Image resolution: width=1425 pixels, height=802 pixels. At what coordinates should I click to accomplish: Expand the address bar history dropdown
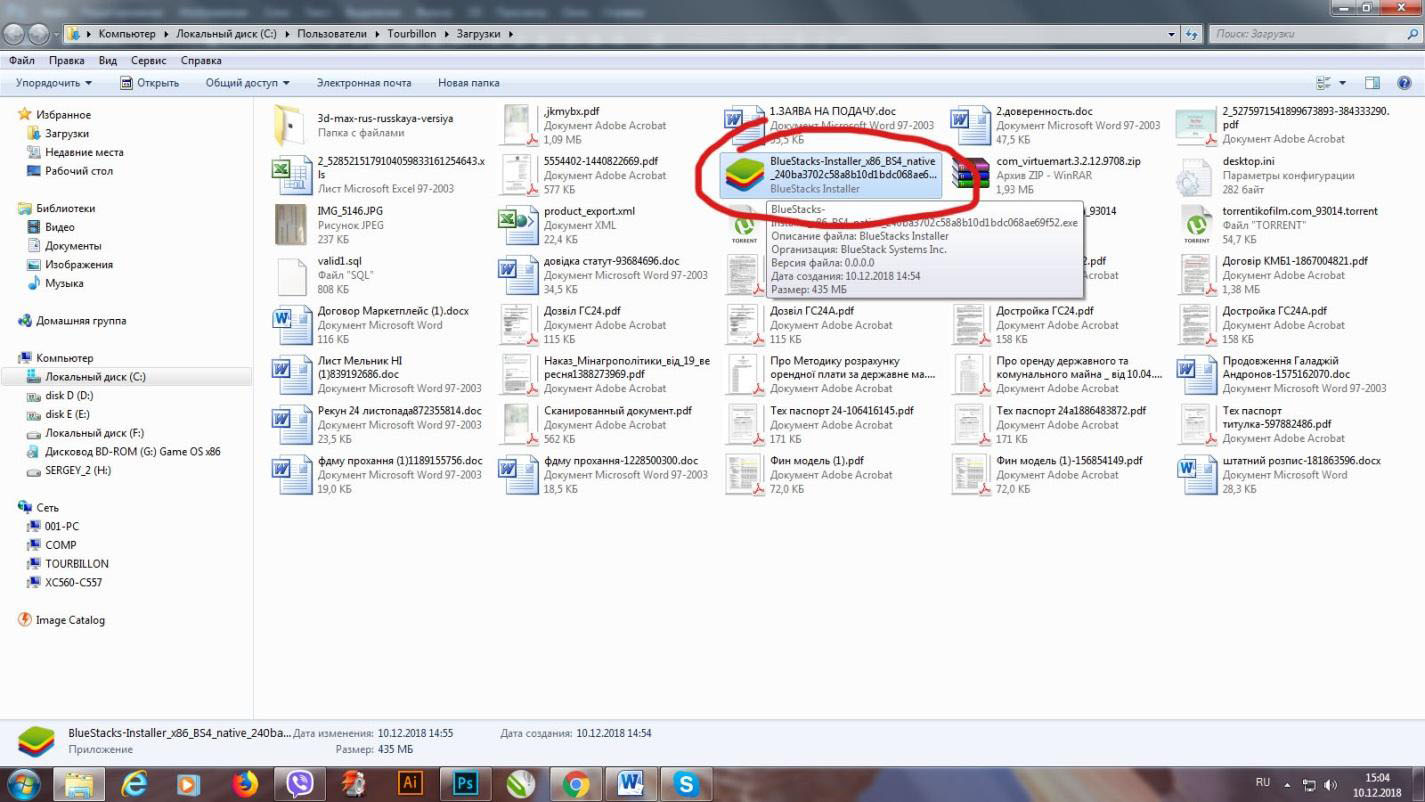point(1172,34)
